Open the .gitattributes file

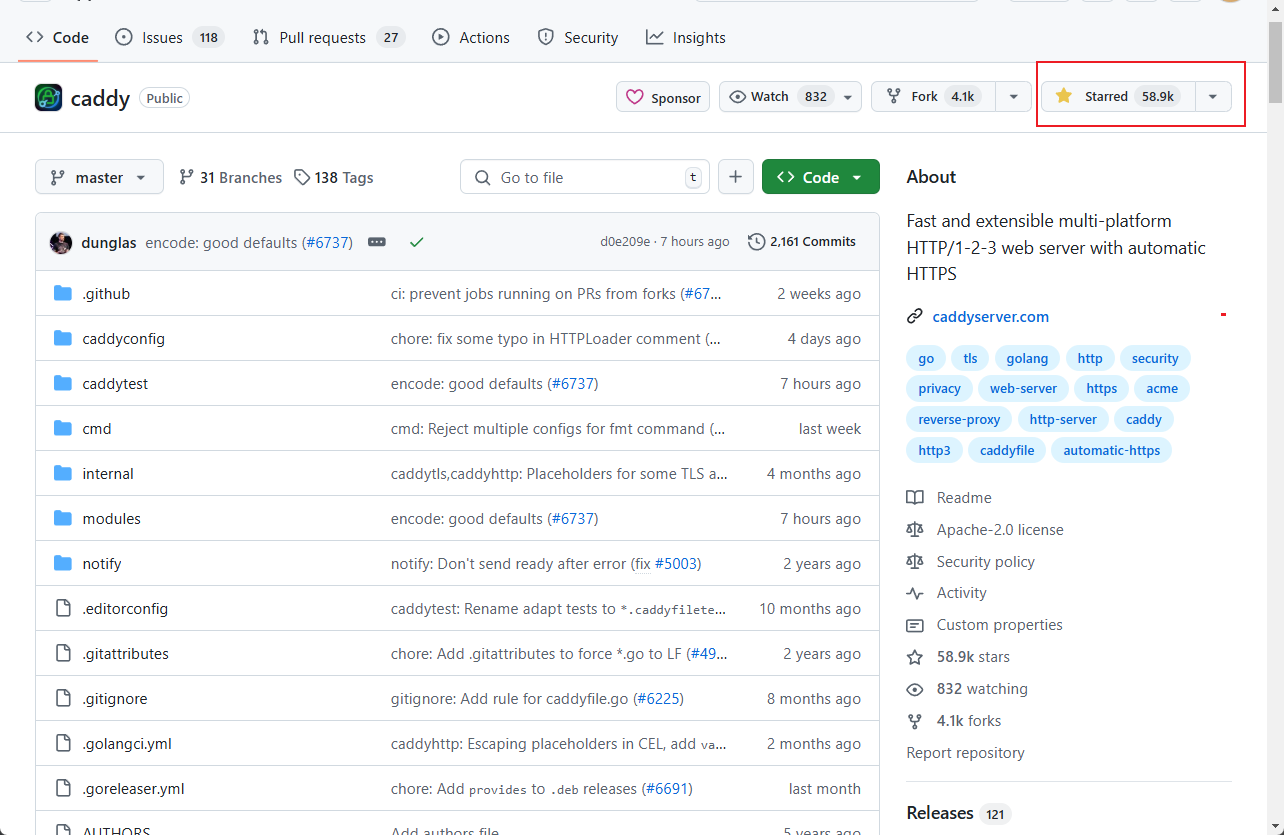(x=126, y=654)
